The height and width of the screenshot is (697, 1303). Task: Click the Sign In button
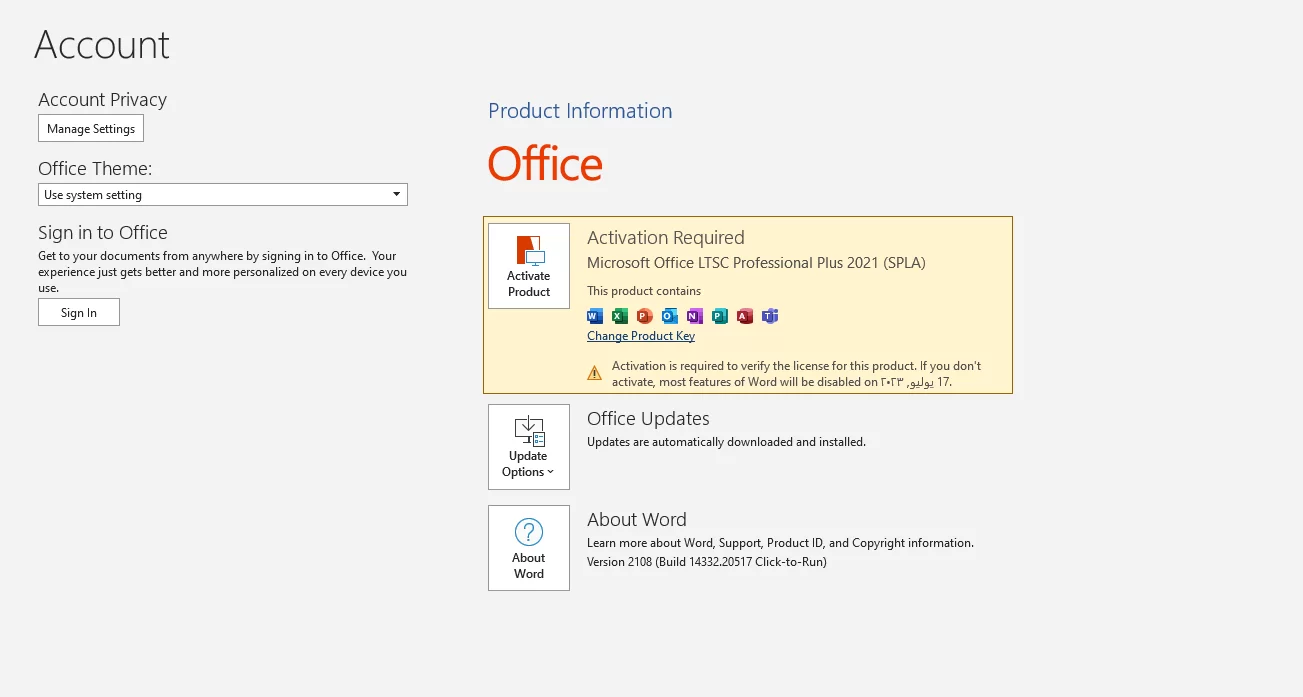pos(79,312)
